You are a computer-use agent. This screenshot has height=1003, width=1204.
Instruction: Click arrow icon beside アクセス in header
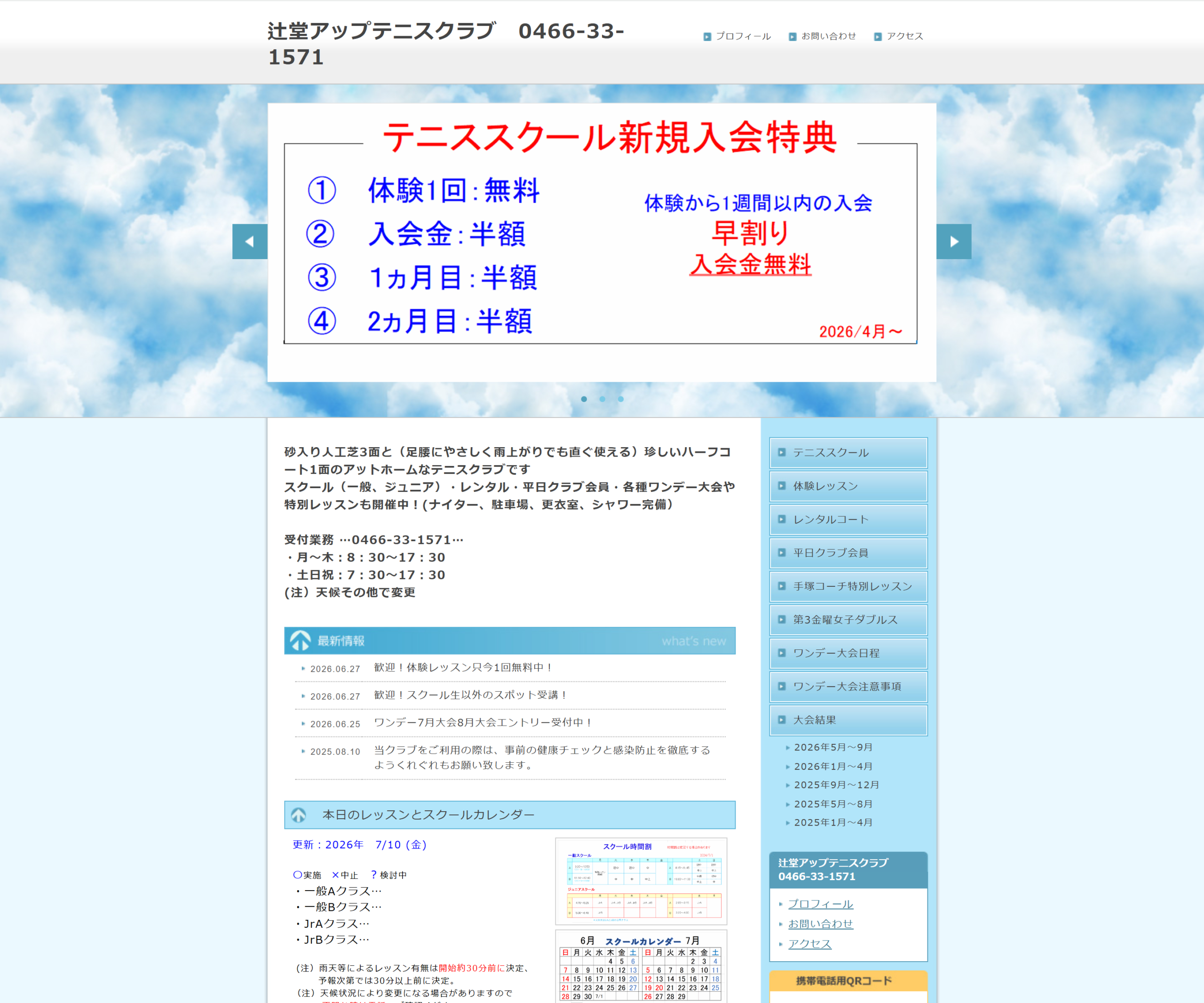878,37
